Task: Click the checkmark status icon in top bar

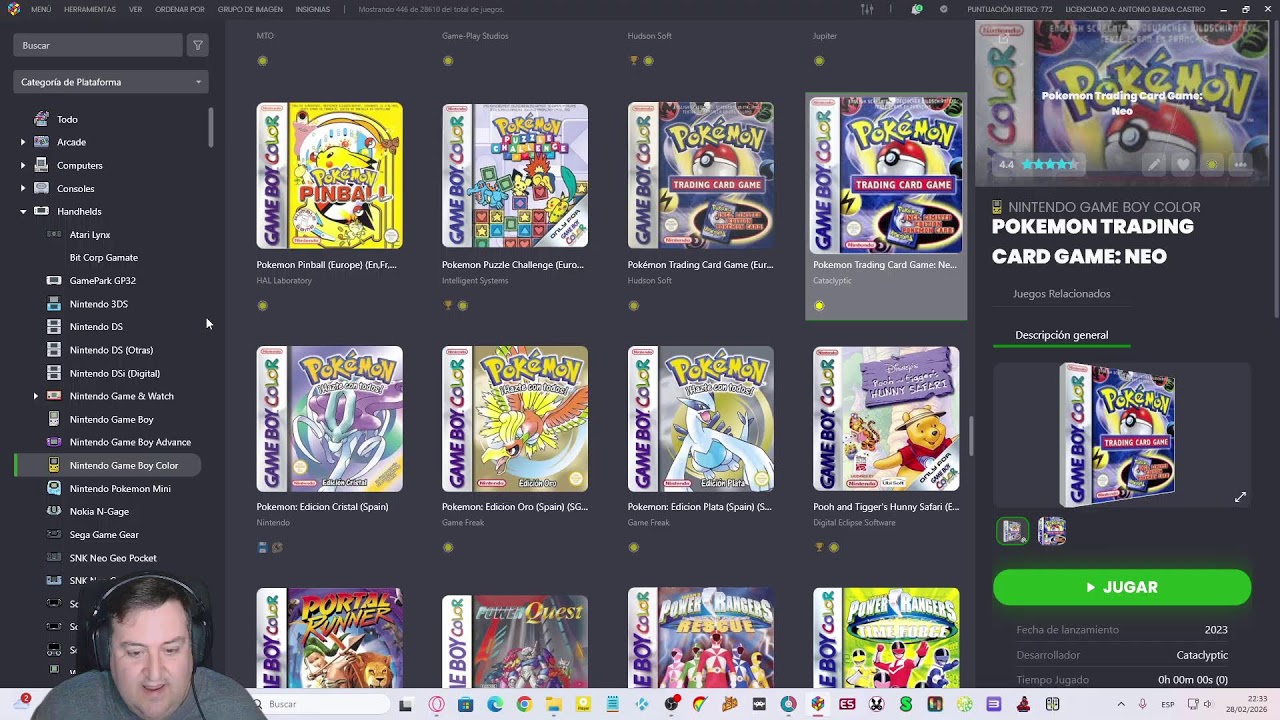Action: tap(943, 9)
